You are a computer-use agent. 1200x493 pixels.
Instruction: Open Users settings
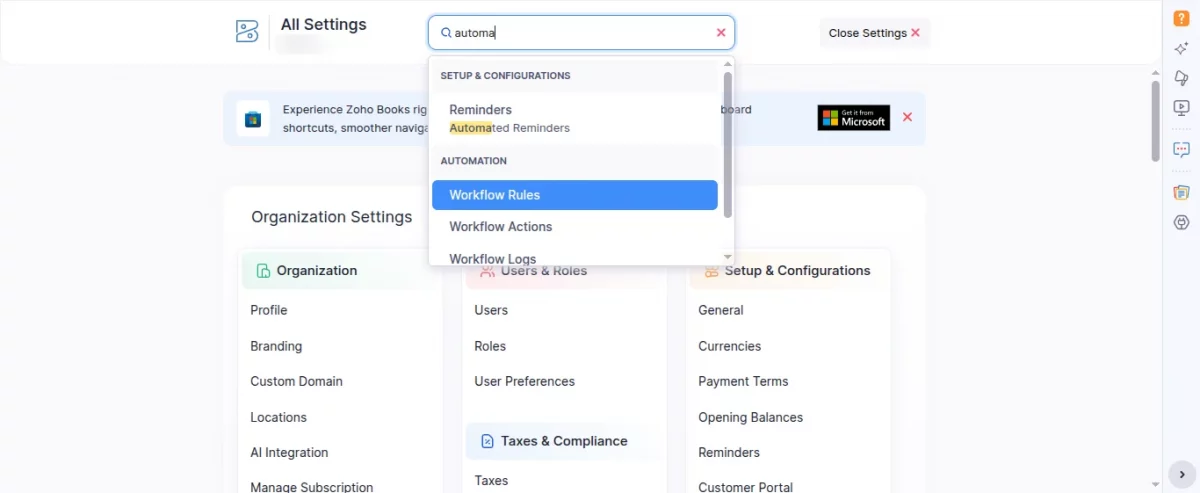(491, 310)
